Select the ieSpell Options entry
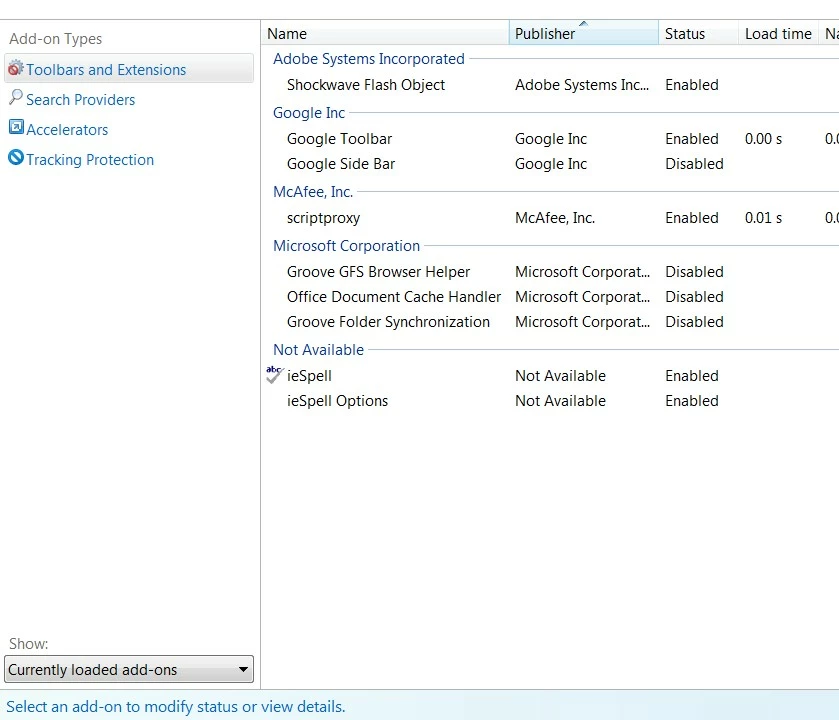The width and height of the screenshot is (839, 720). (337, 401)
